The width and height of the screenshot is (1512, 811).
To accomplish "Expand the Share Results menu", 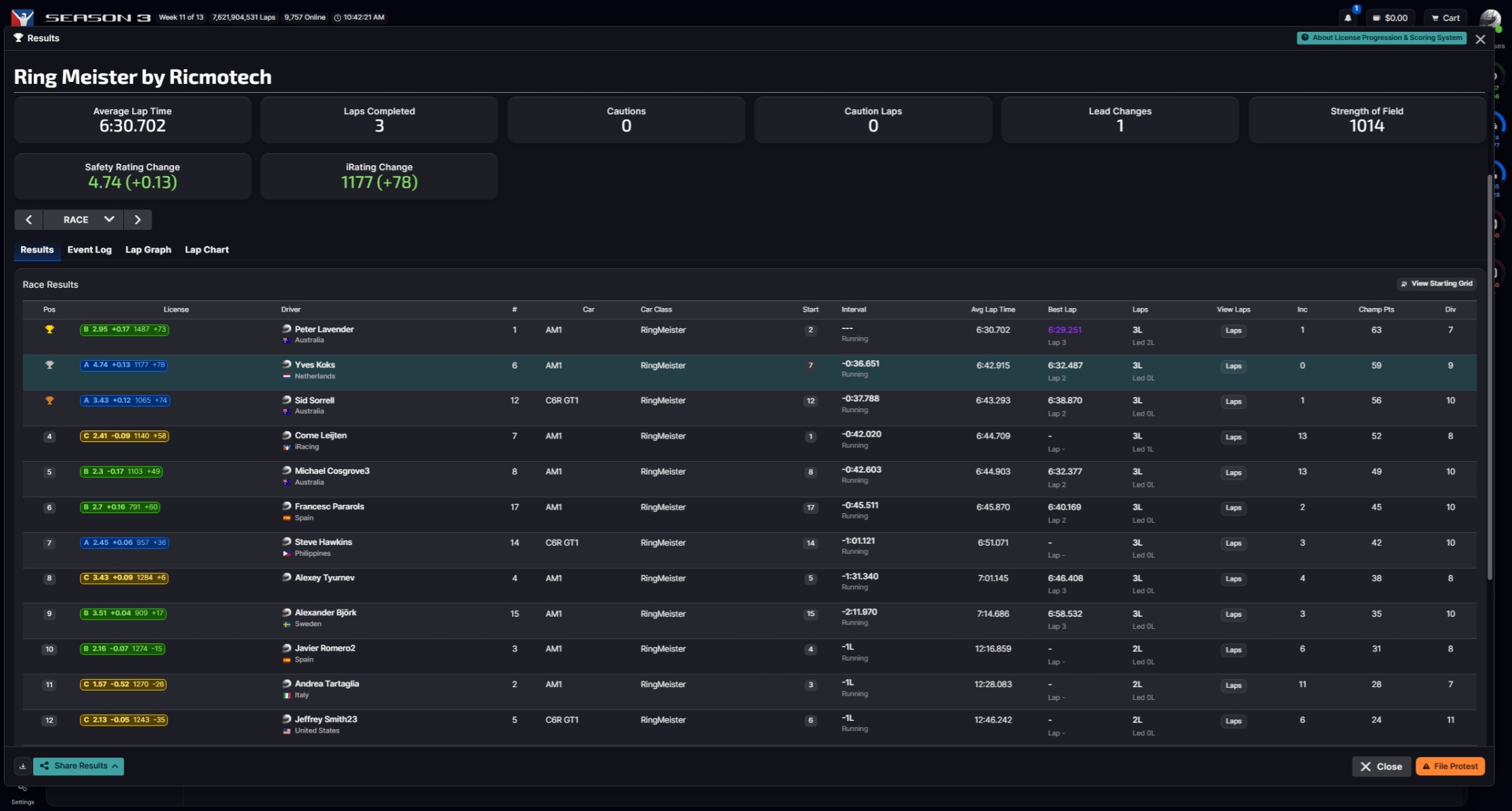I will 79,766.
